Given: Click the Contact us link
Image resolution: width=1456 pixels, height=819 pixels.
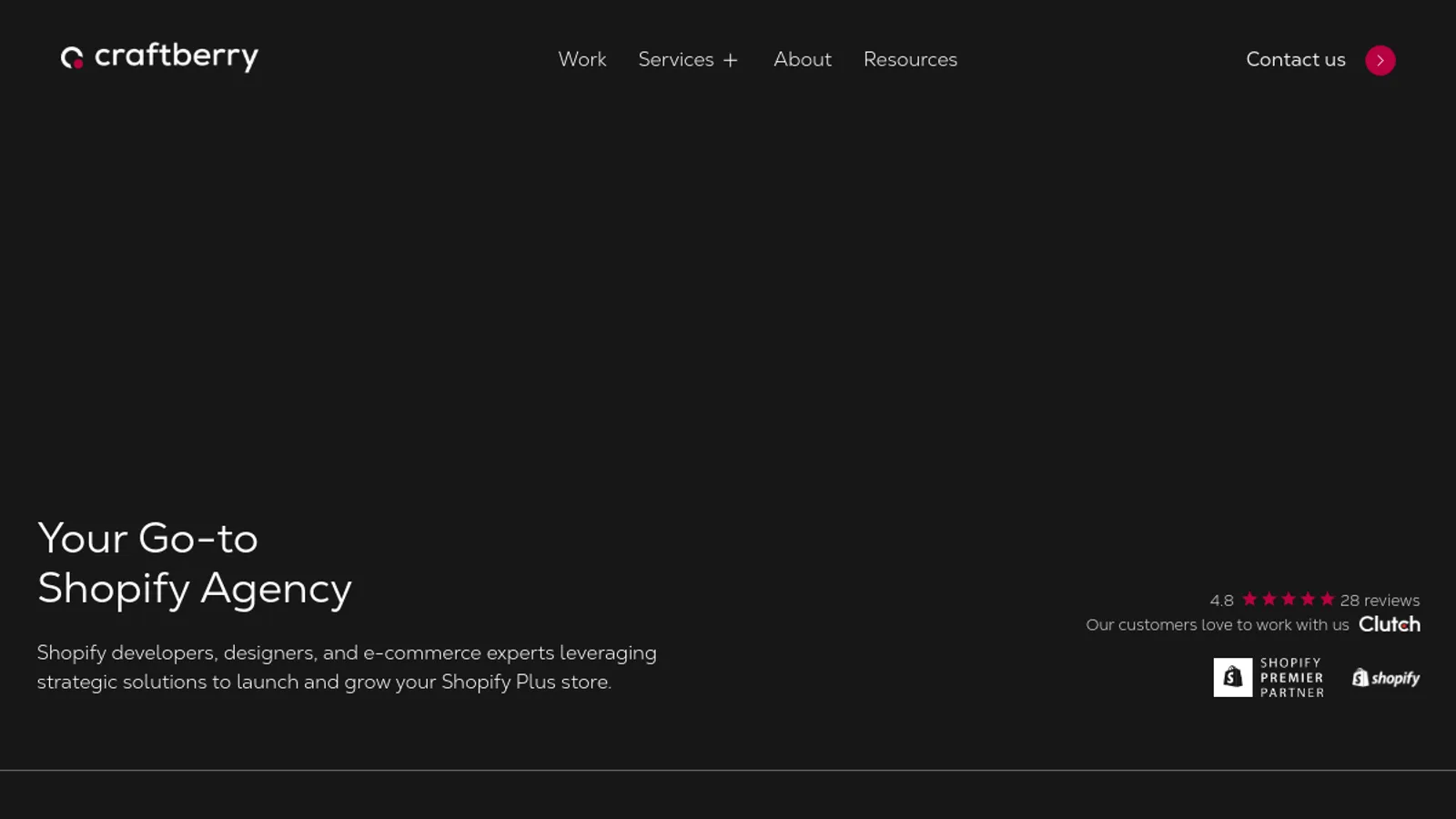Looking at the screenshot, I should coord(1296,59).
